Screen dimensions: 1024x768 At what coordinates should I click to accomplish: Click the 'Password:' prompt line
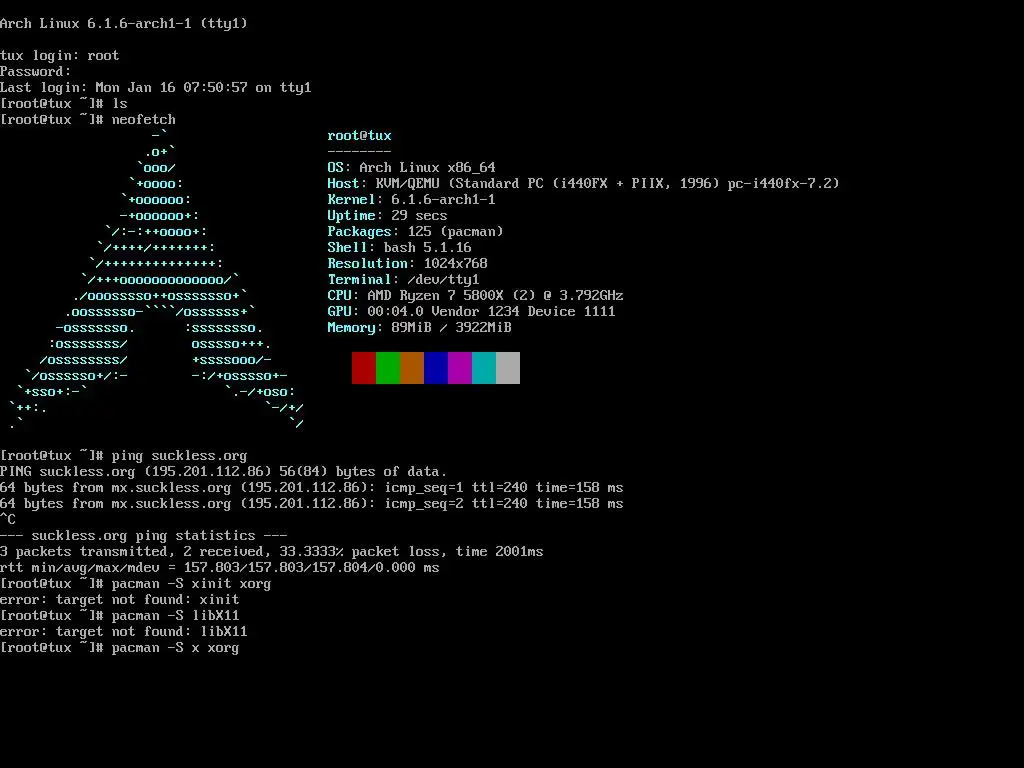tap(36, 72)
